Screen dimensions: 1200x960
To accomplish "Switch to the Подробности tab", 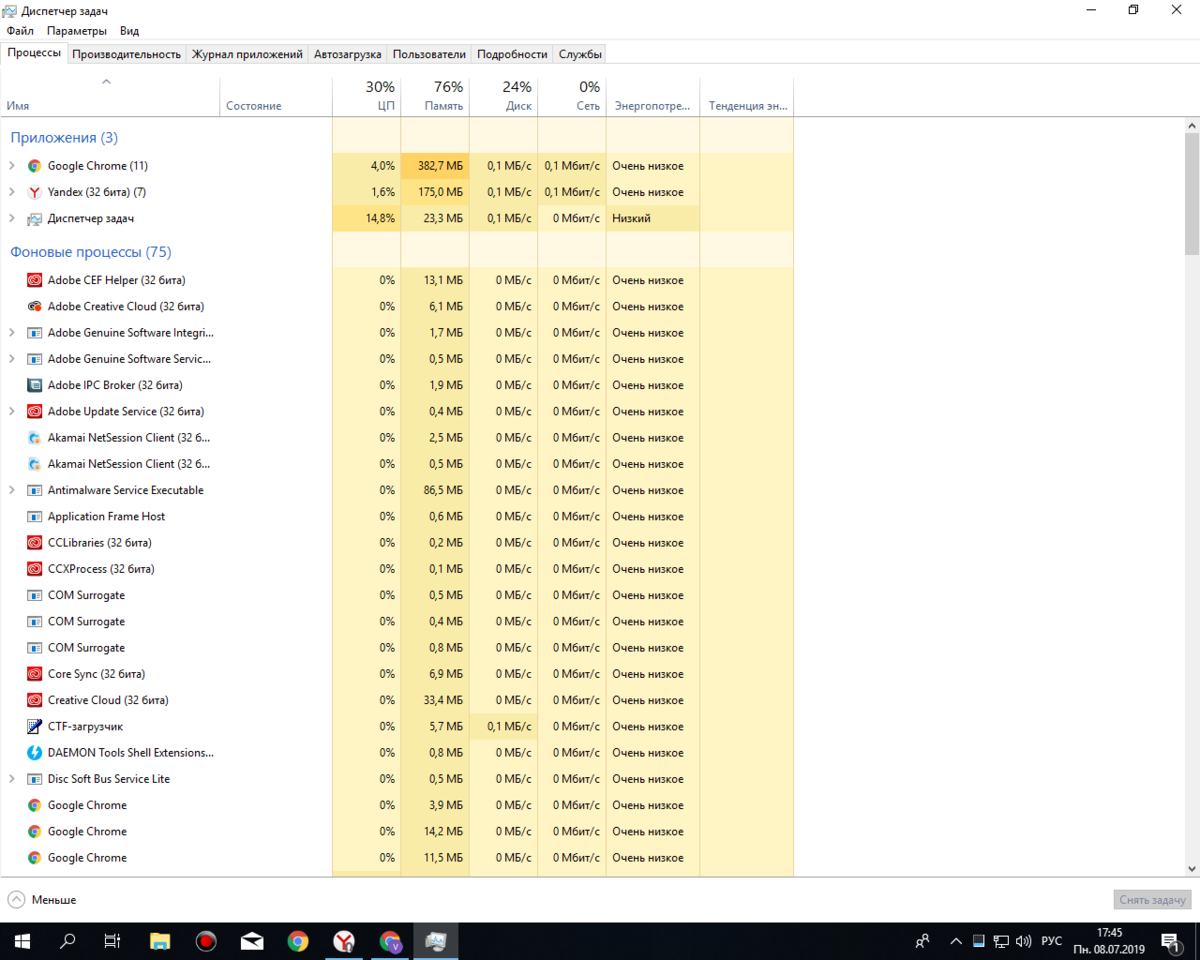I will point(512,54).
